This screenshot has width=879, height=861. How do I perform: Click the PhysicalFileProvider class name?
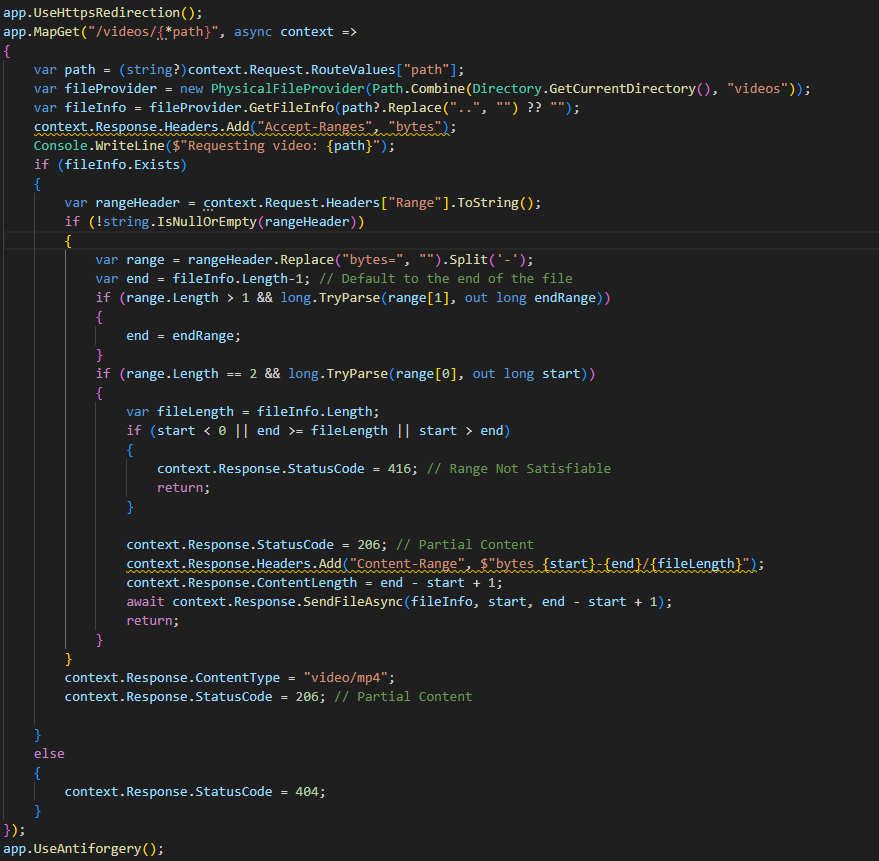288,89
